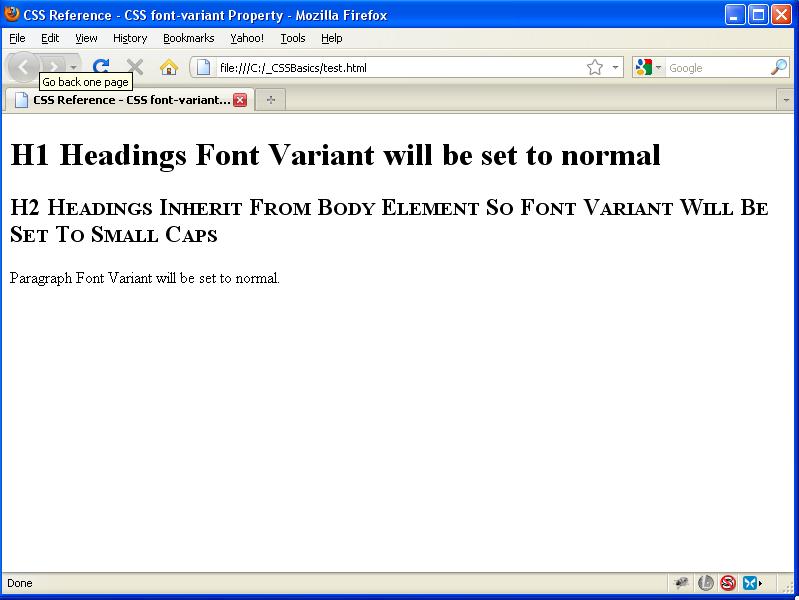Screen dimensions: 799x600
Task: Click the Paragraph Font Variant text
Action: click(145, 278)
